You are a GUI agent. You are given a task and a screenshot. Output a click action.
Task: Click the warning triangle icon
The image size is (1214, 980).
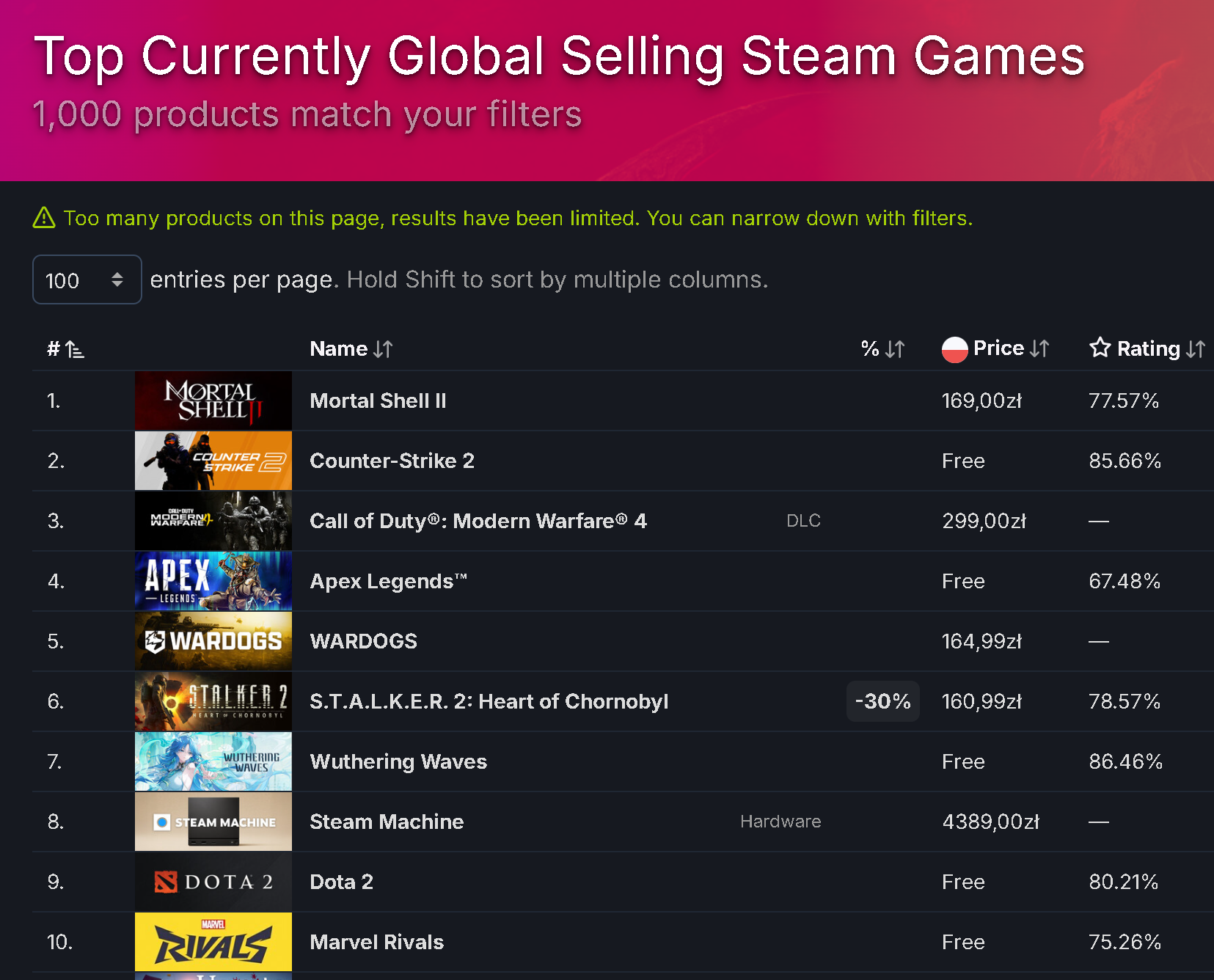coord(44,218)
